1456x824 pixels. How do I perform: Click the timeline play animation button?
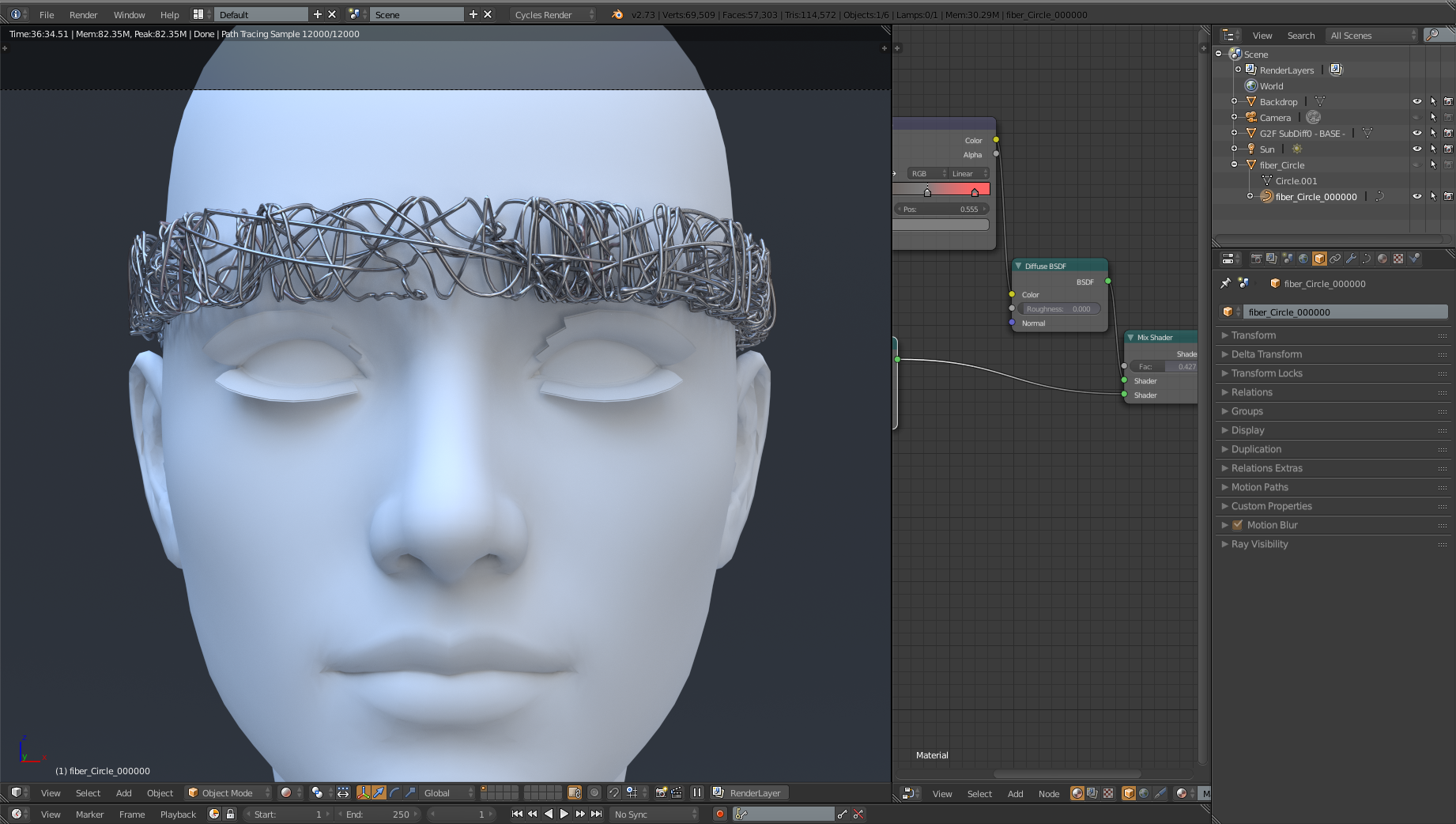click(564, 814)
